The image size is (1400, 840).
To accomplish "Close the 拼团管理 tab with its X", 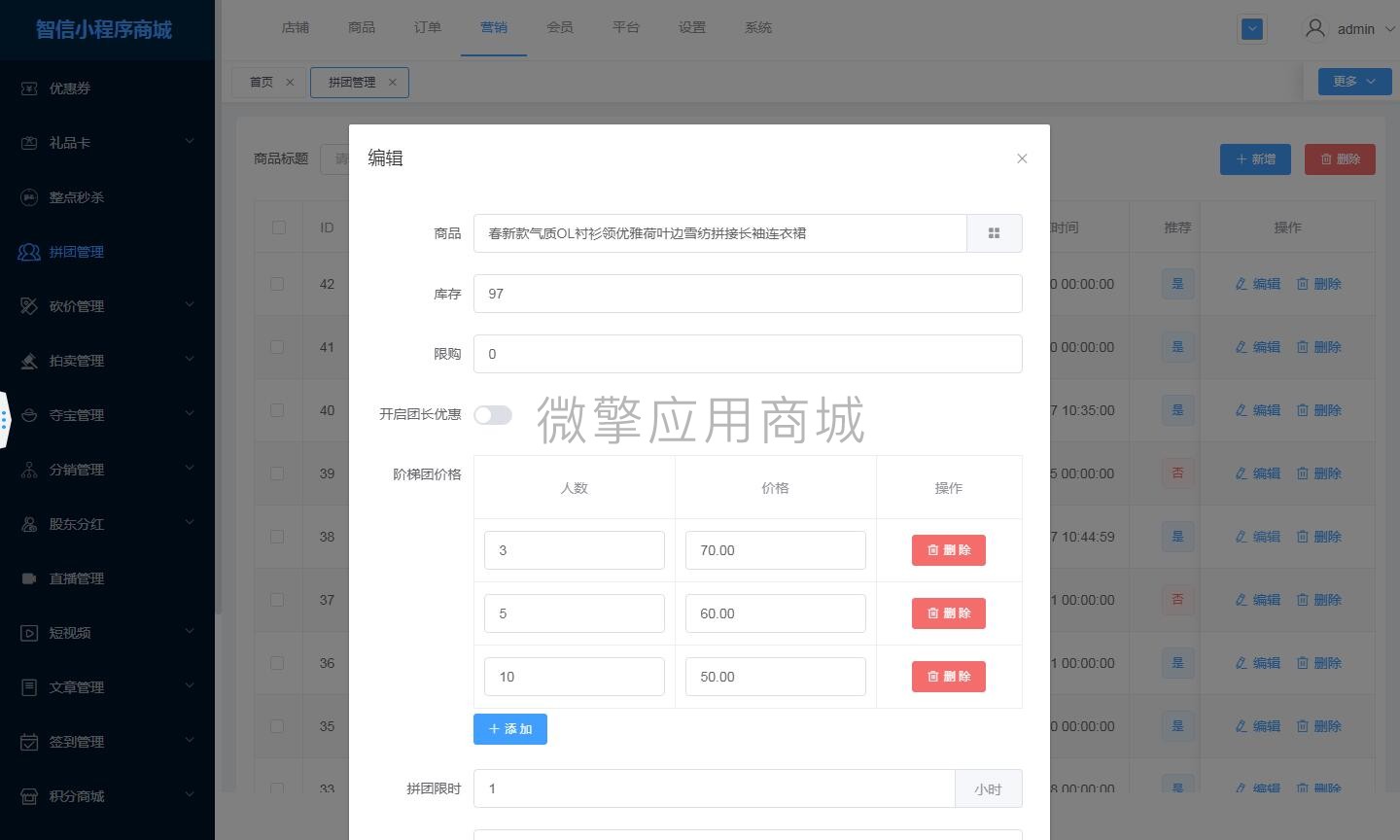I will [x=393, y=83].
